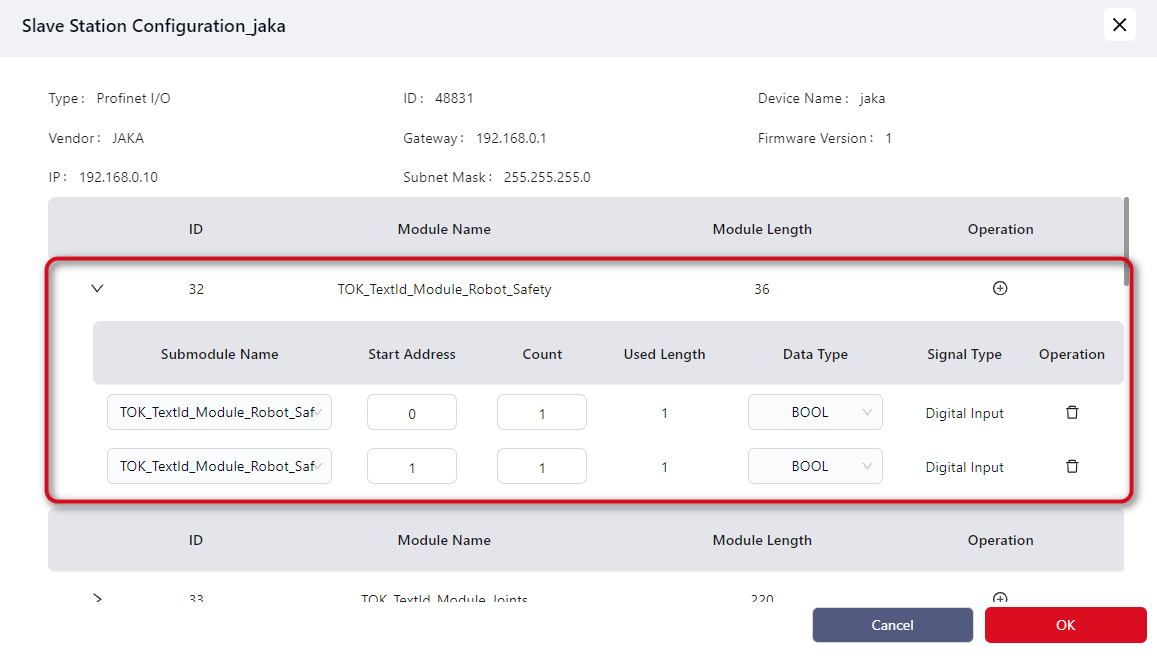1157x669 pixels.
Task: Open second row Submodule Name dropdown
Action: (219, 466)
